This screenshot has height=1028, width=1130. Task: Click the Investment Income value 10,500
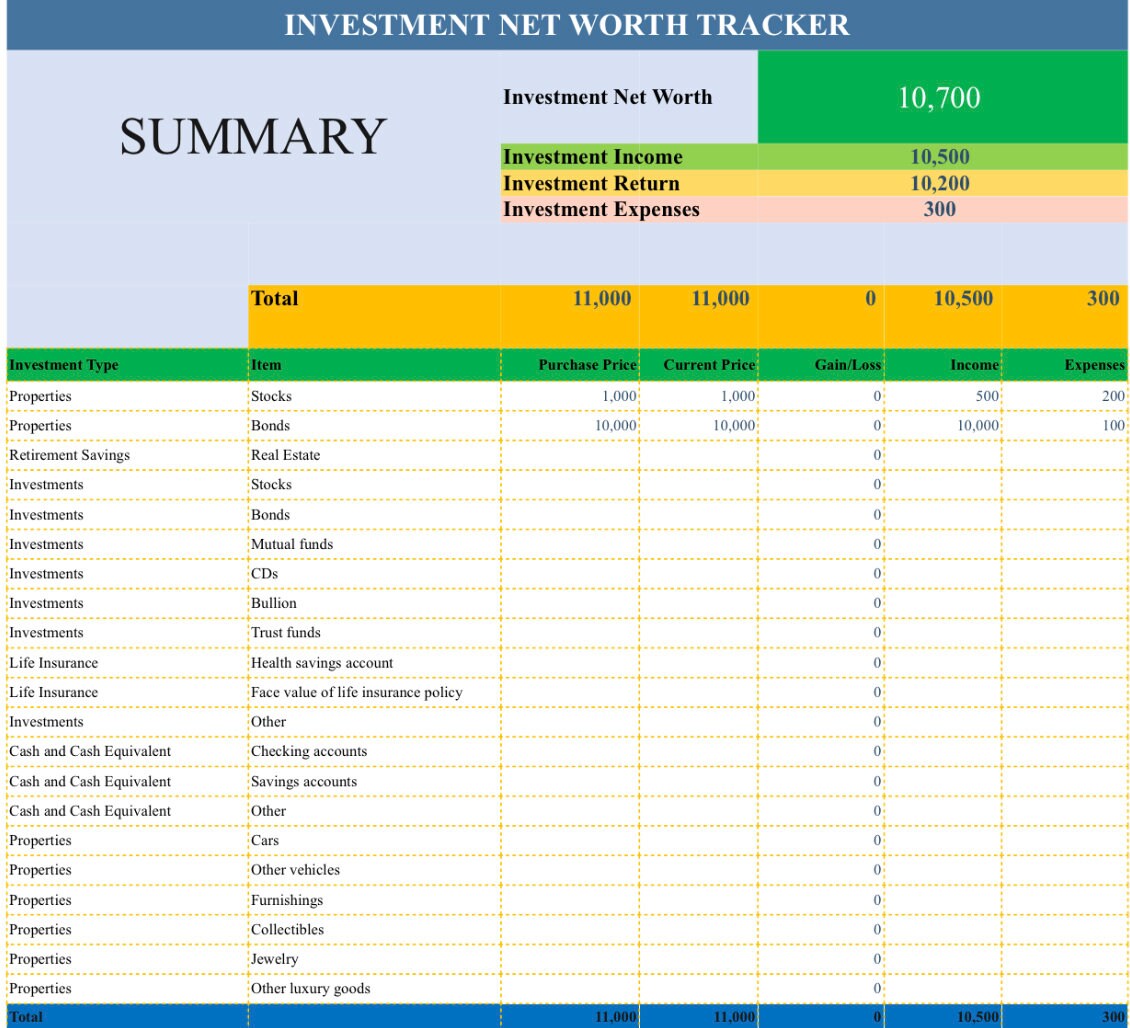(x=940, y=156)
